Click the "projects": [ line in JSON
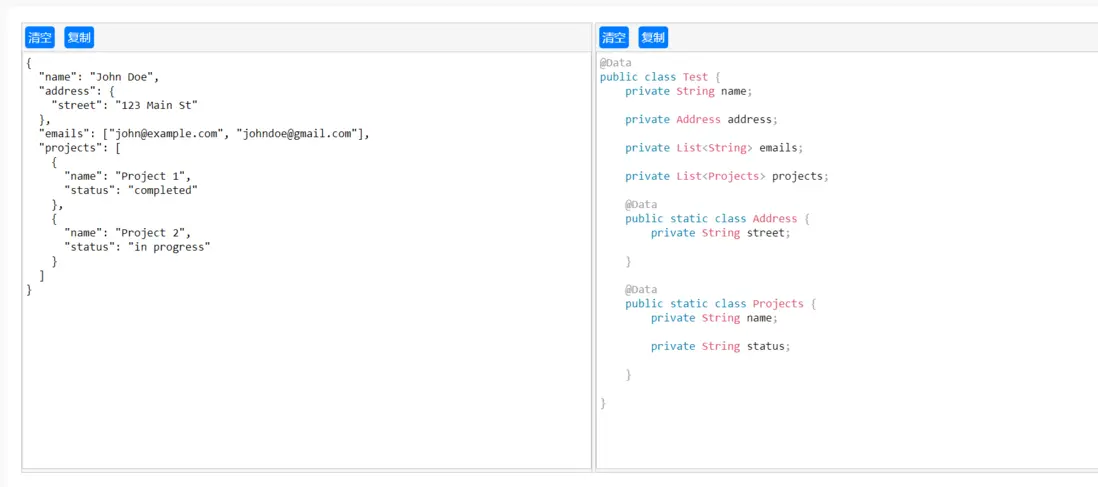The image size is (1098, 487). (81, 148)
